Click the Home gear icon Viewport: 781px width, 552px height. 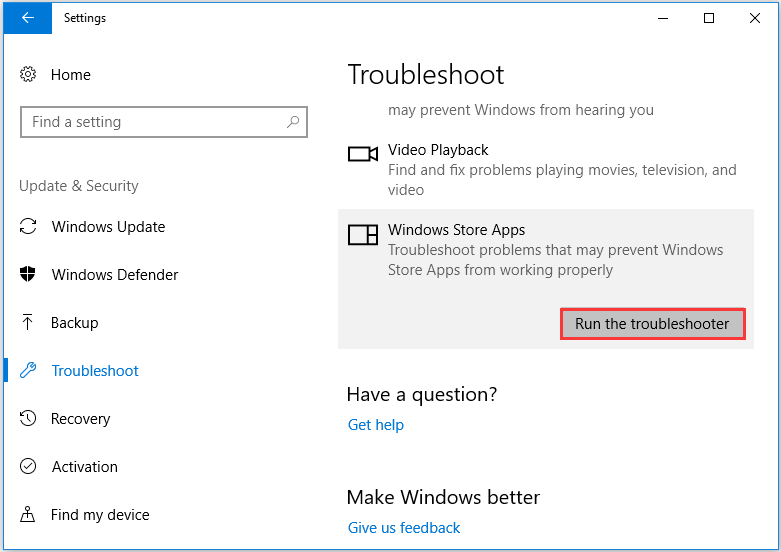coord(28,74)
